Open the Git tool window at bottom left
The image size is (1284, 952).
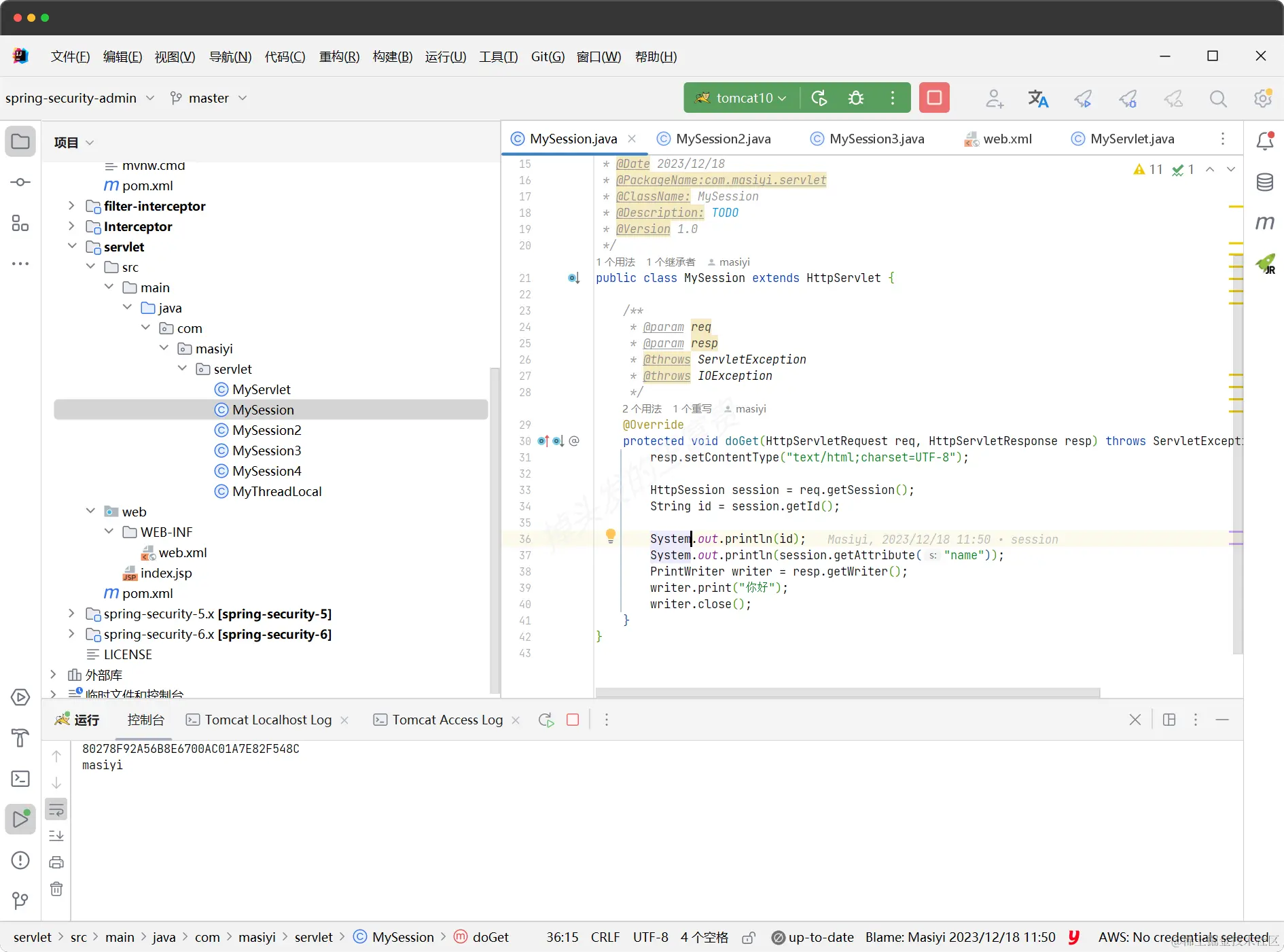click(20, 901)
